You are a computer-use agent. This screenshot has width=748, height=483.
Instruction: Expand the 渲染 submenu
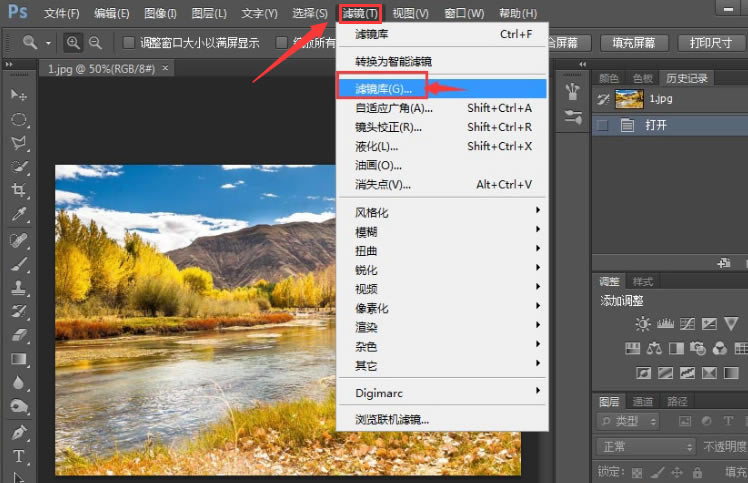[442, 327]
